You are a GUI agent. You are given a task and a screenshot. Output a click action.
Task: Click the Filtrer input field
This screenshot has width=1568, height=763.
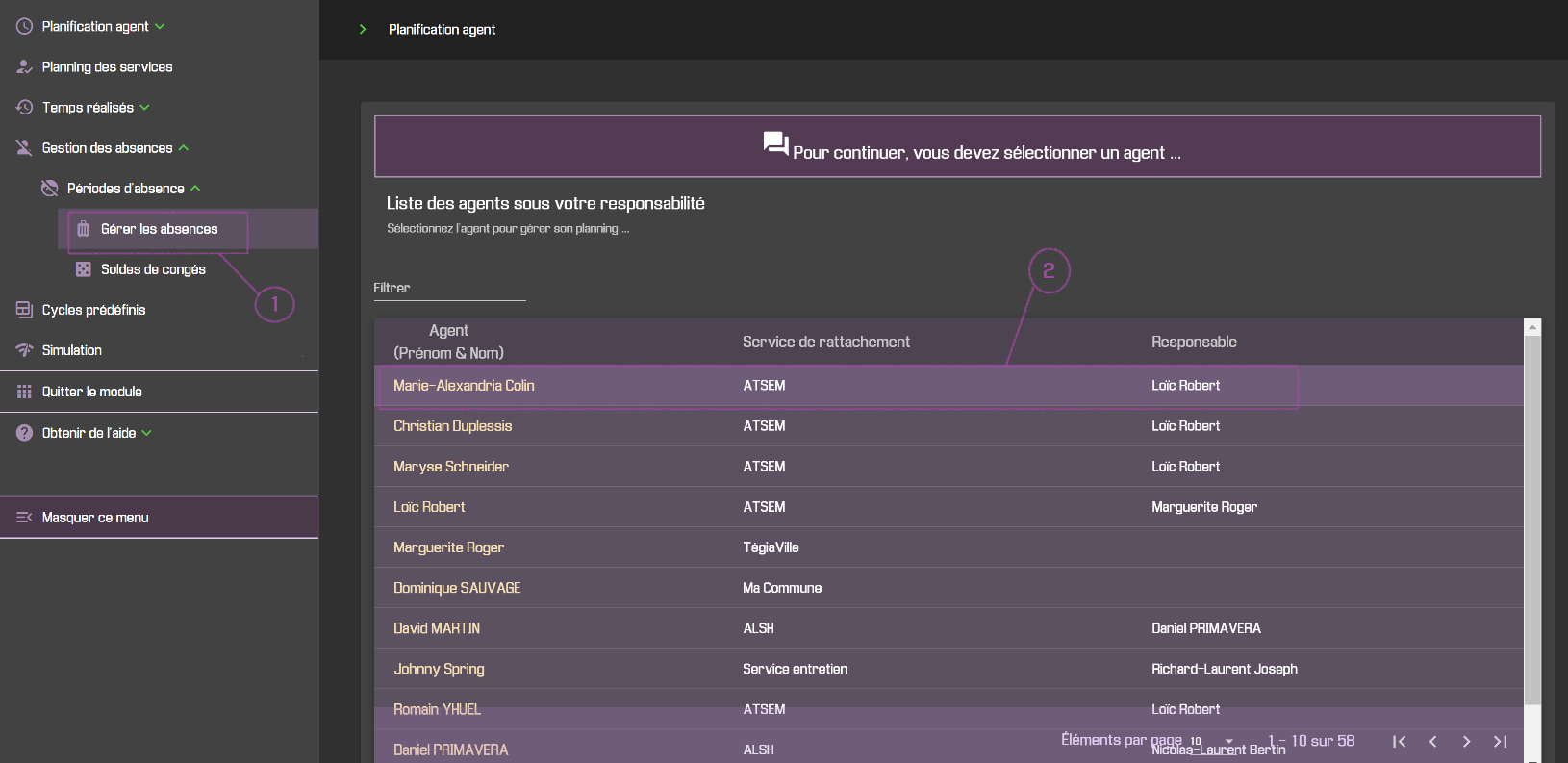pos(449,288)
